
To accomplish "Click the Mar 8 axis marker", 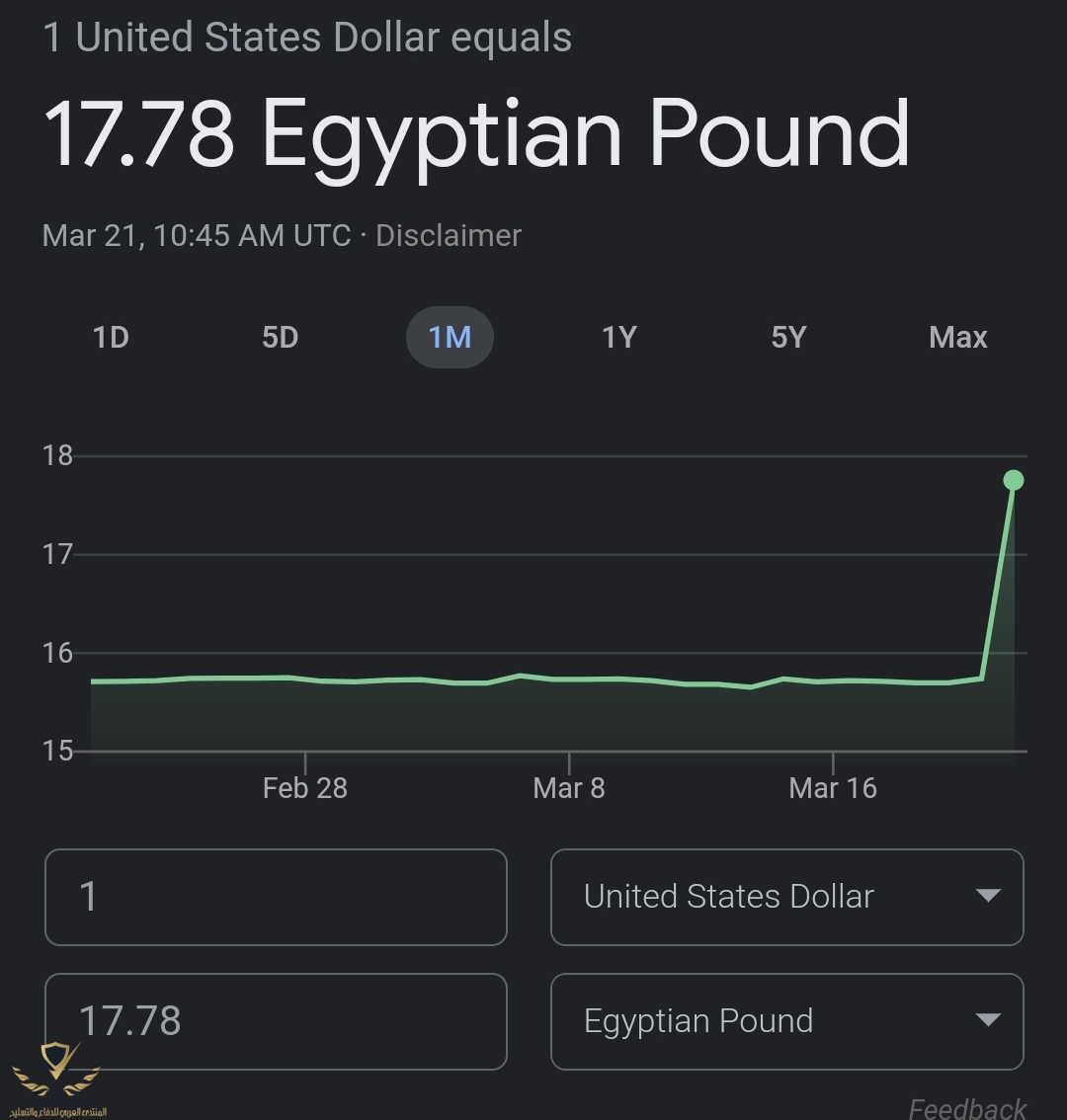I will [x=569, y=788].
